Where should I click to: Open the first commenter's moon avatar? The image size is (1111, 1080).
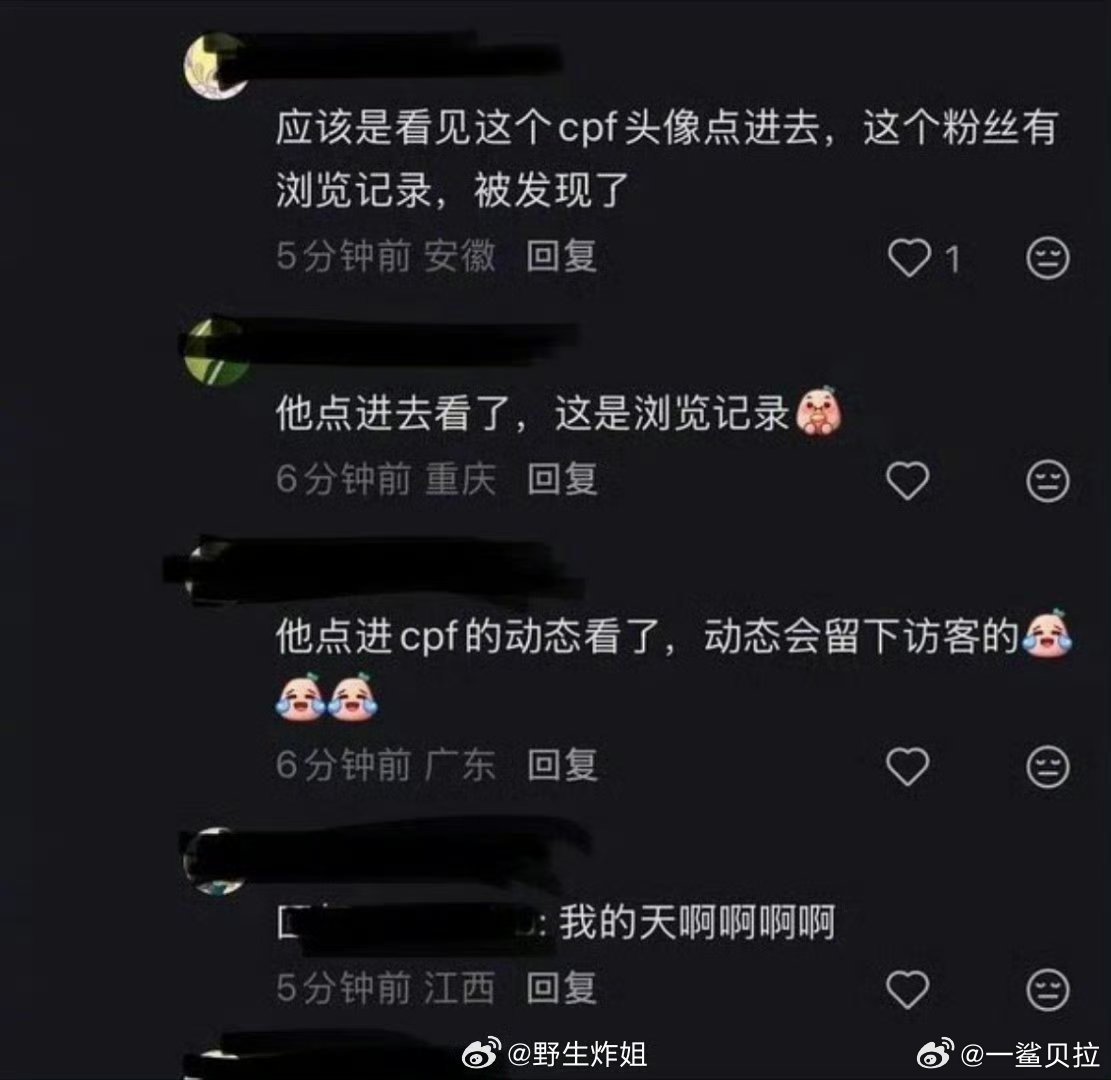coord(215,65)
